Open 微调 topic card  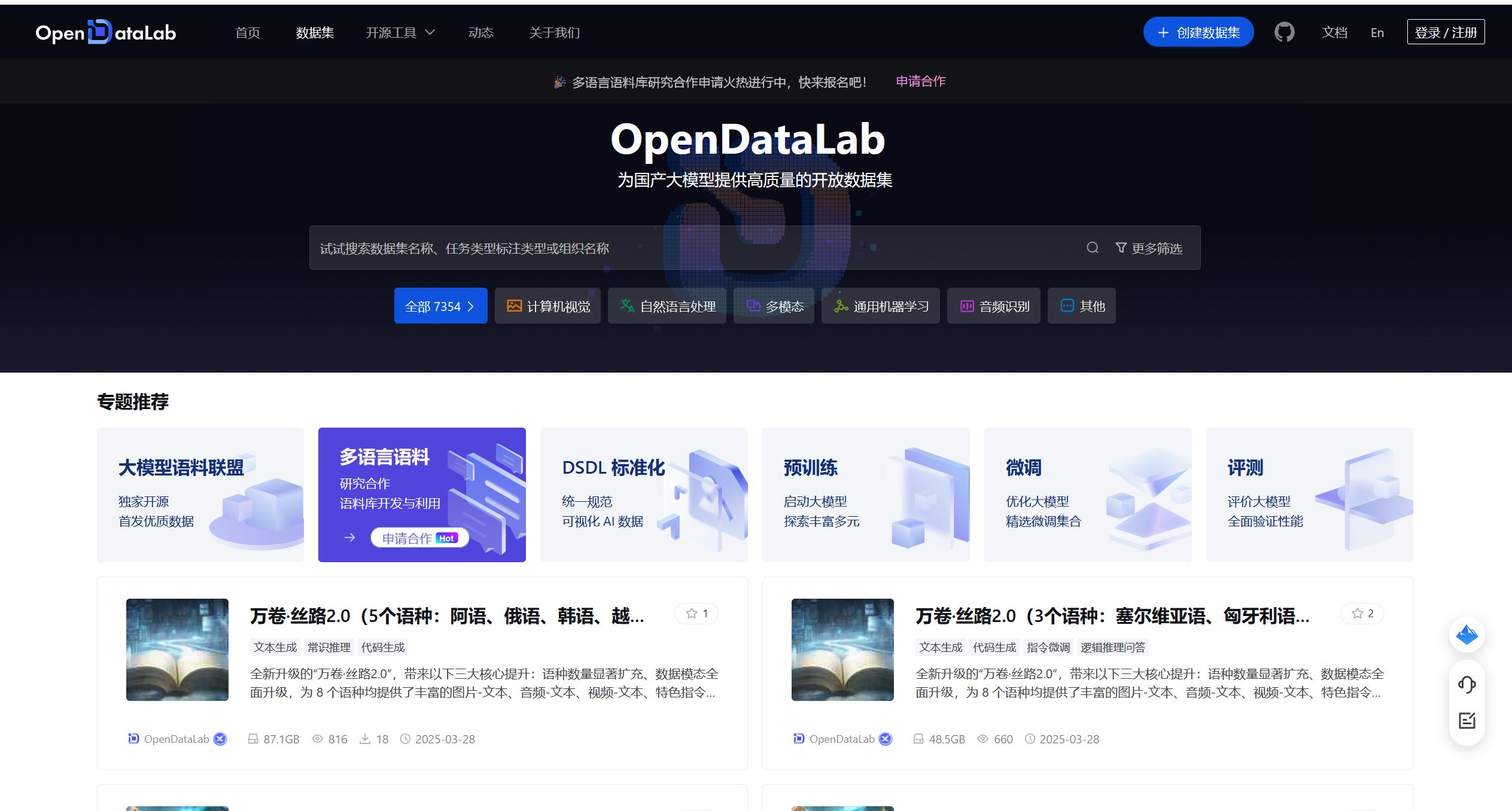[1088, 495]
